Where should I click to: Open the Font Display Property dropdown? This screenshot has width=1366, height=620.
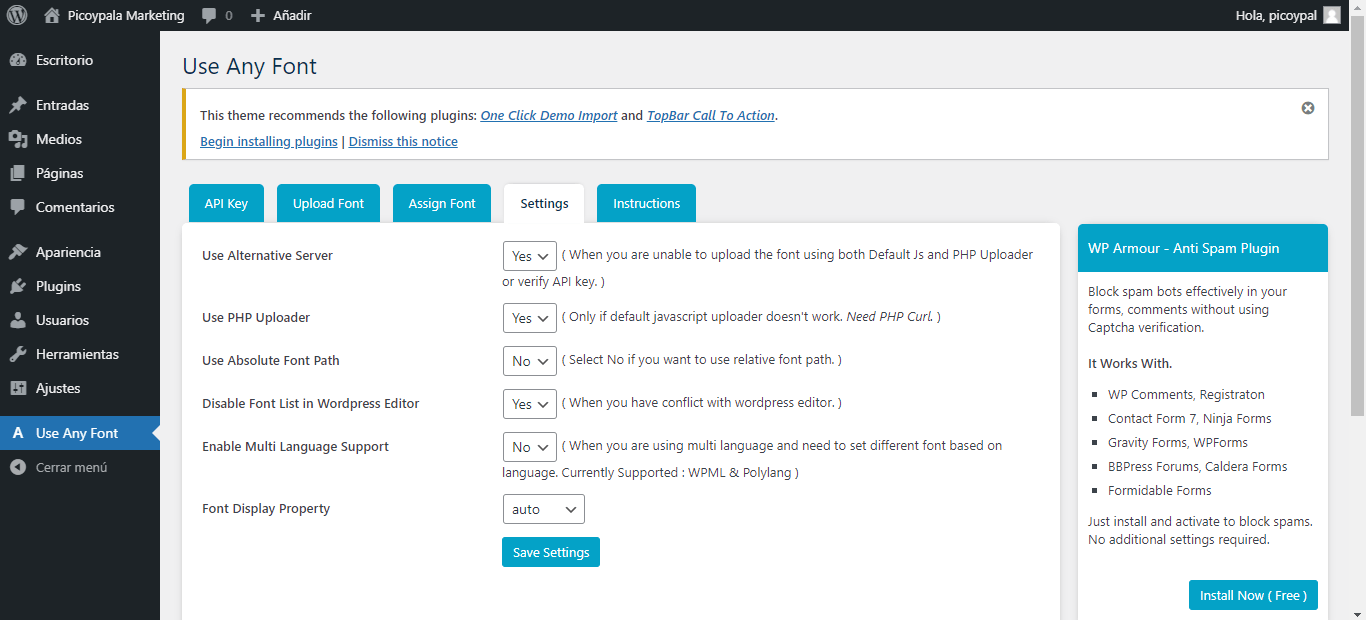[x=544, y=509]
